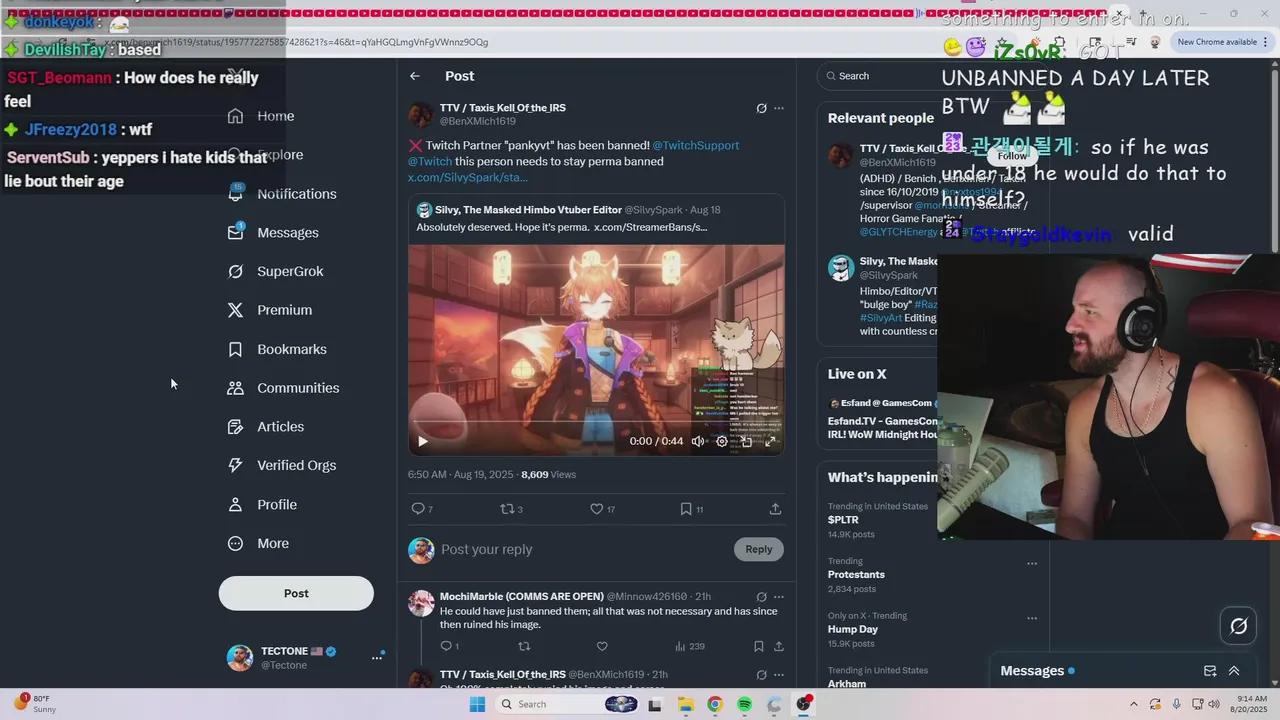Click the #SilvyArt hashtag
Image resolution: width=1280 pixels, height=720 pixels.
[881, 318]
